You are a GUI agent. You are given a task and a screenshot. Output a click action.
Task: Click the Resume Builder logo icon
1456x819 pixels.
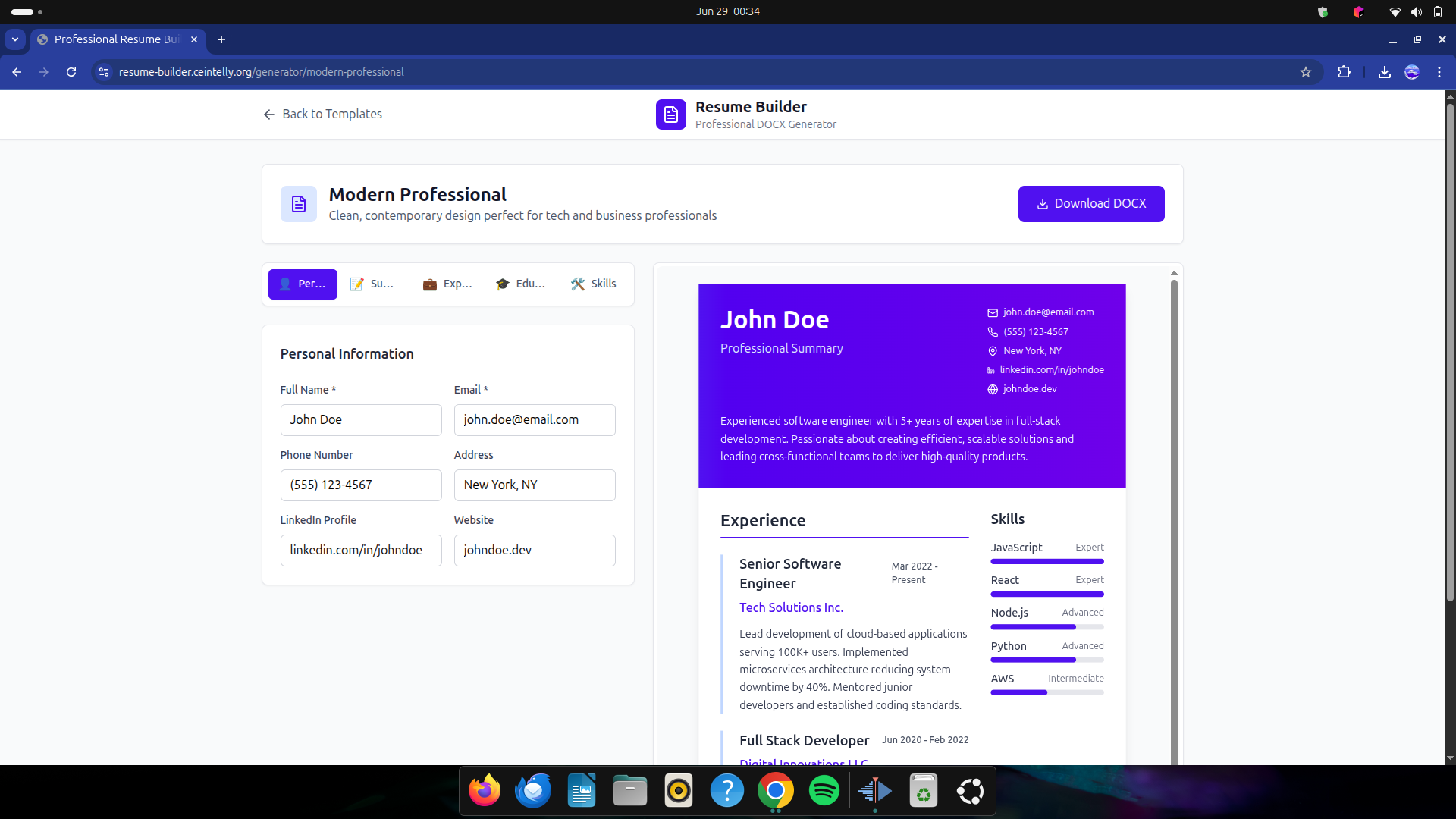click(670, 115)
